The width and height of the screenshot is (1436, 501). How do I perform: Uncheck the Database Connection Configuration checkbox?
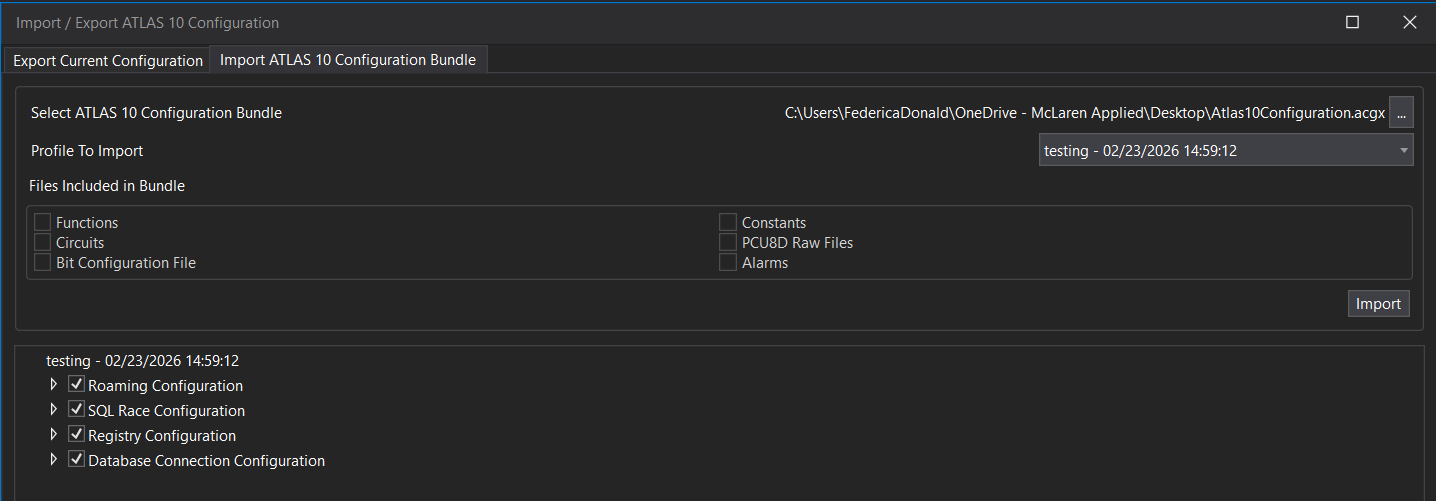pyautogui.click(x=76, y=459)
